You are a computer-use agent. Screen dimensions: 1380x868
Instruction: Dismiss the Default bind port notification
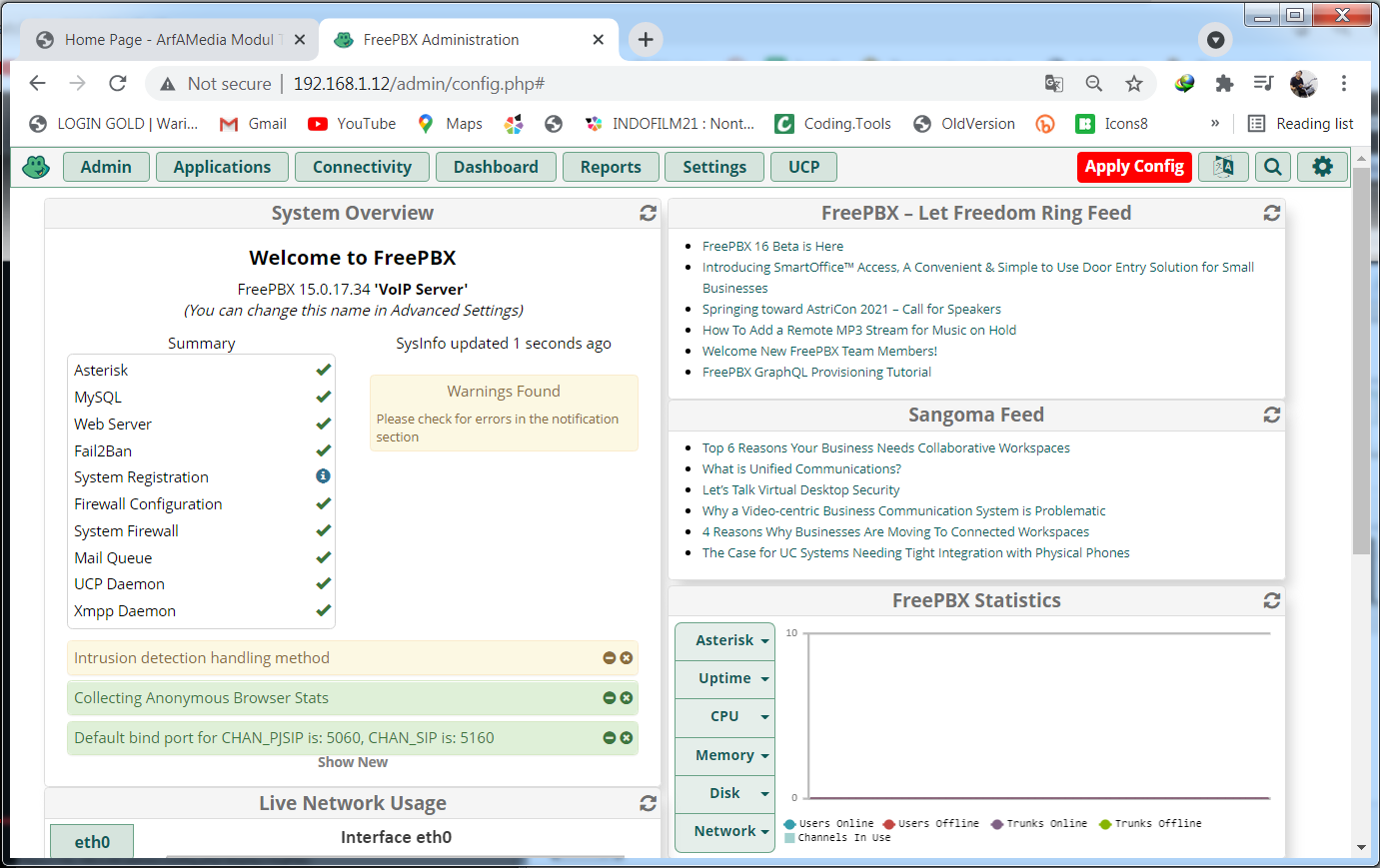(627, 738)
